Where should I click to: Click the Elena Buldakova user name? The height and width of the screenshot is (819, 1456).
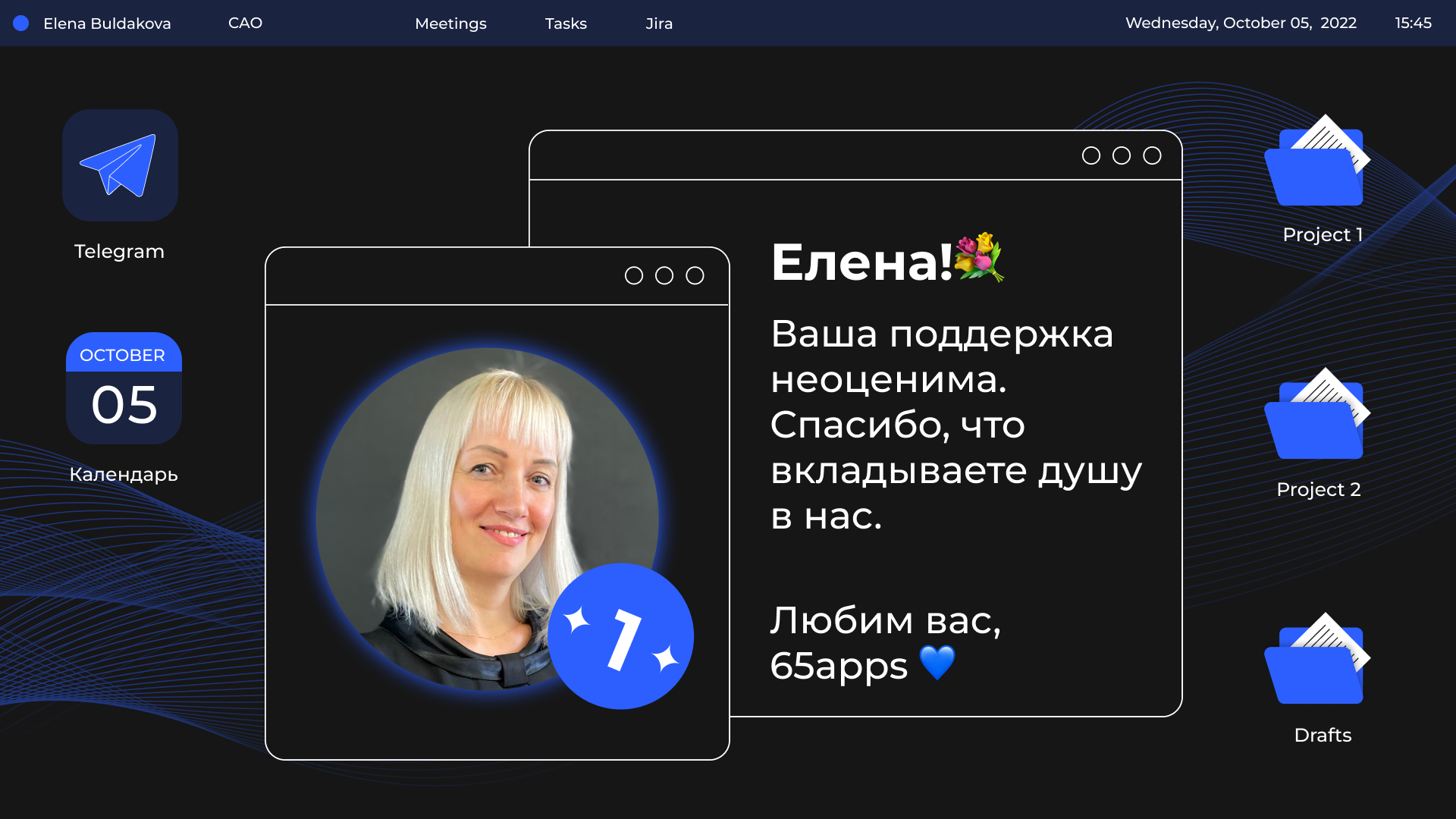107,24
